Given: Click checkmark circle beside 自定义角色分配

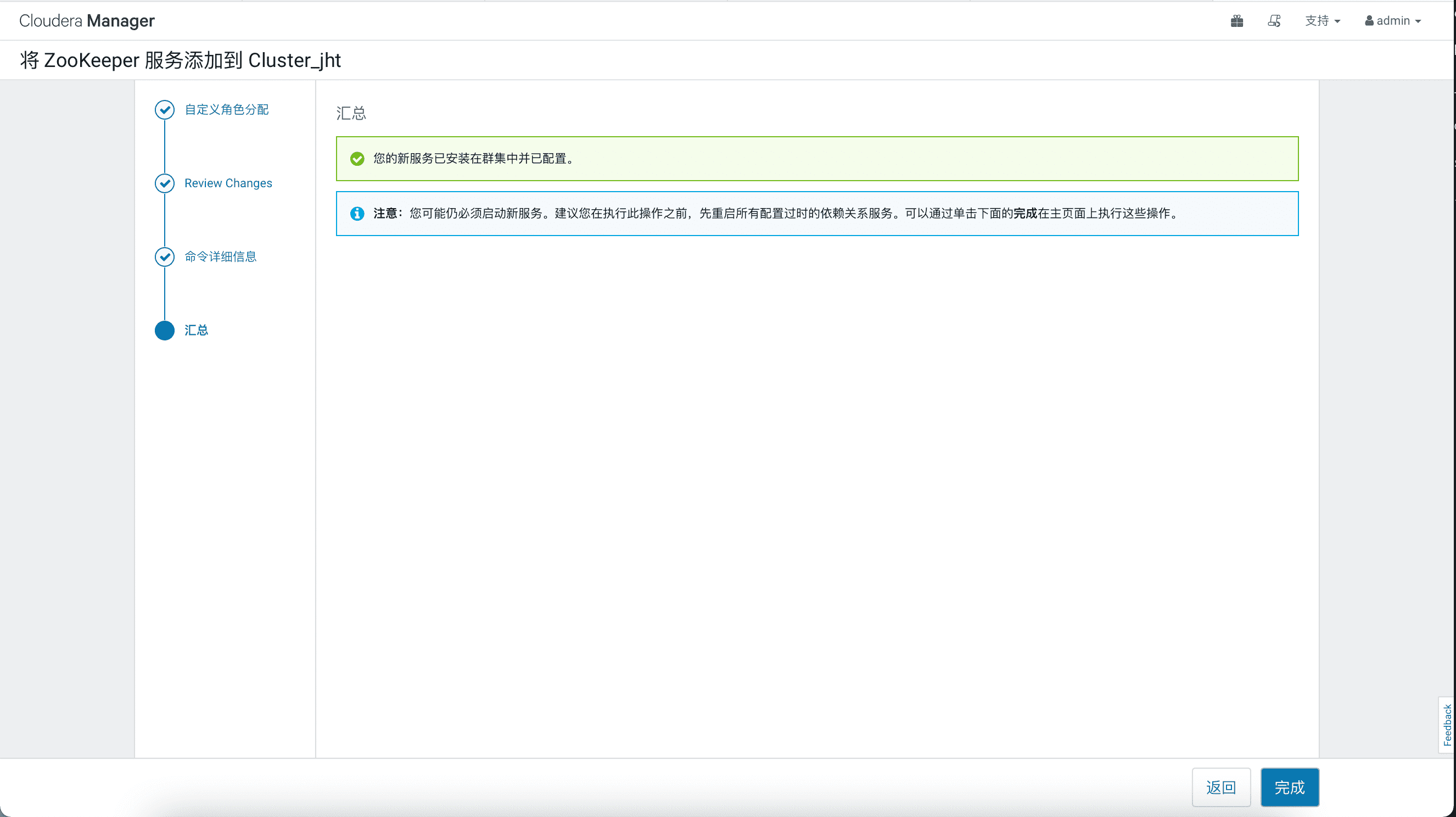Looking at the screenshot, I should point(165,110).
